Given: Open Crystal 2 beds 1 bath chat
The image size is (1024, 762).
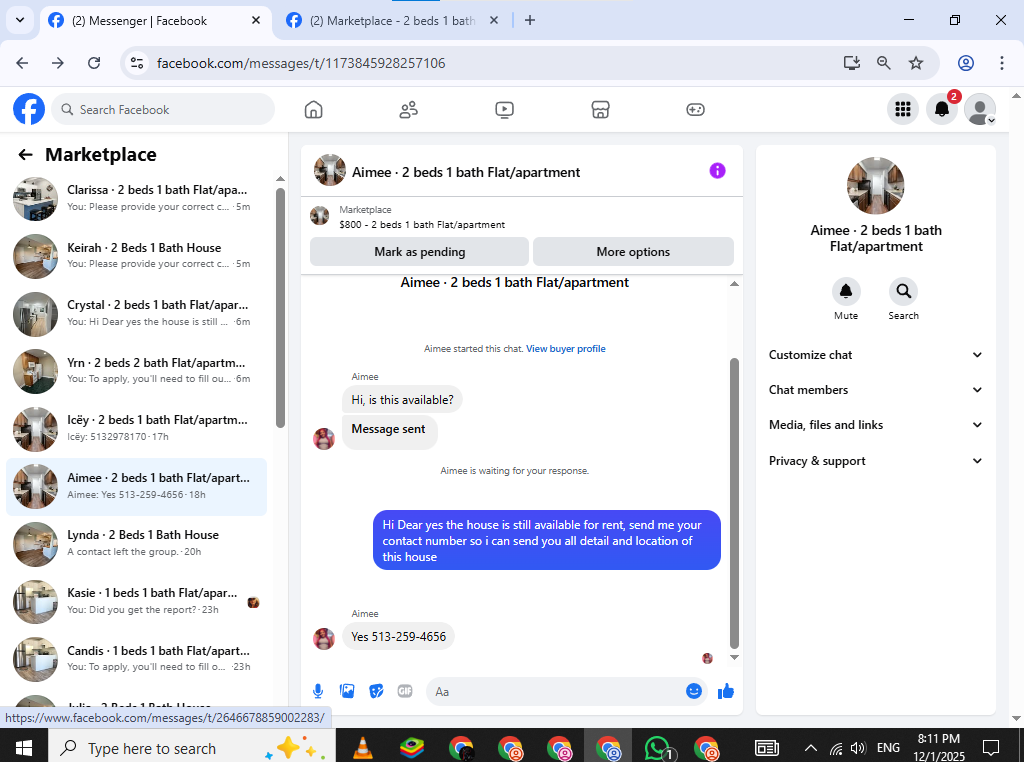Looking at the screenshot, I should 137,313.
